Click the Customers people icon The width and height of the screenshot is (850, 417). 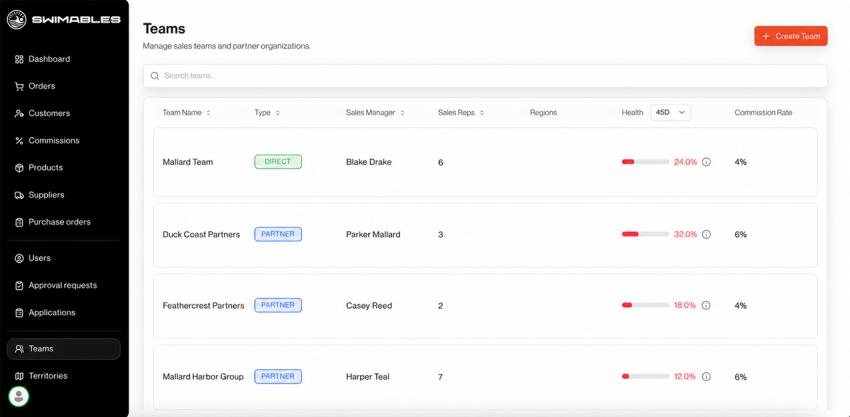(19, 113)
